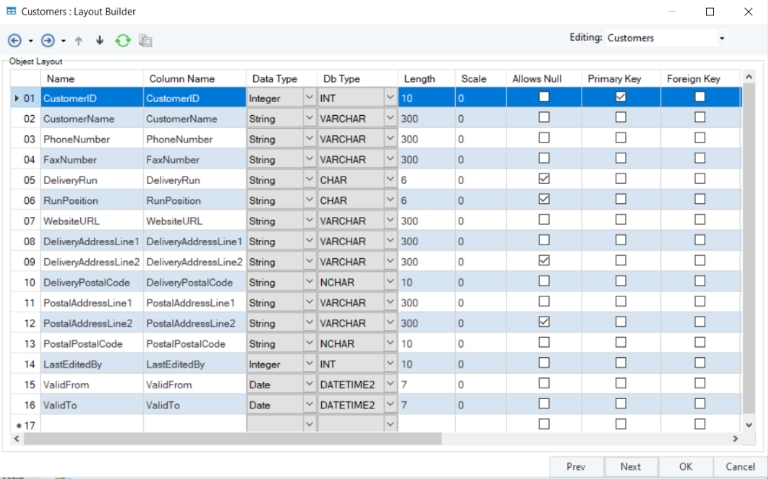The width and height of the screenshot is (768, 479).
Task: Expand Db Type dropdown for ValidFrom
Action: [390, 384]
